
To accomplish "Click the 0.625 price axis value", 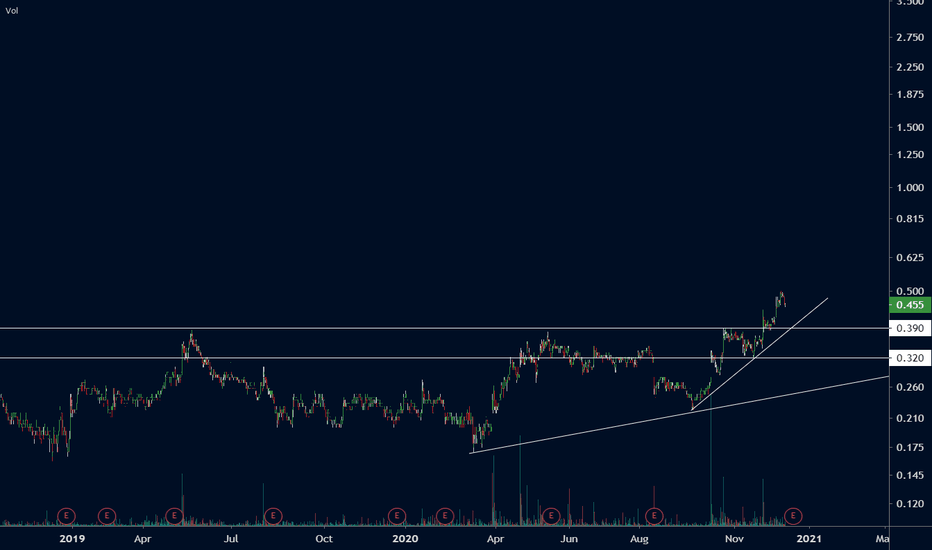I will [x=910, y=257].
